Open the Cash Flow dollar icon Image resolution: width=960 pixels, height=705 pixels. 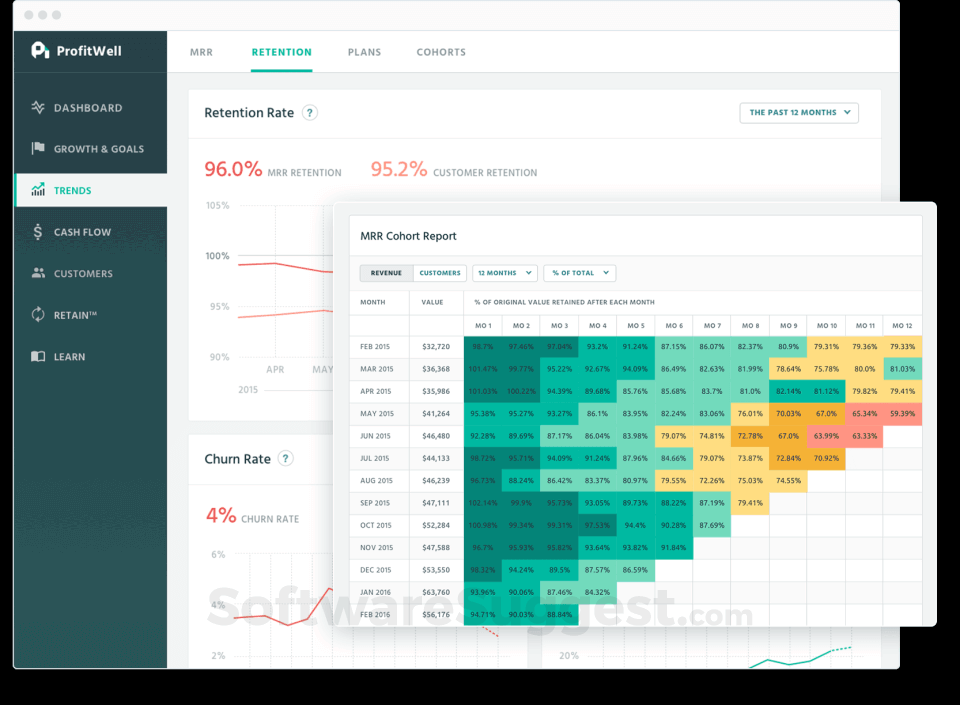[x=38, y=232]
